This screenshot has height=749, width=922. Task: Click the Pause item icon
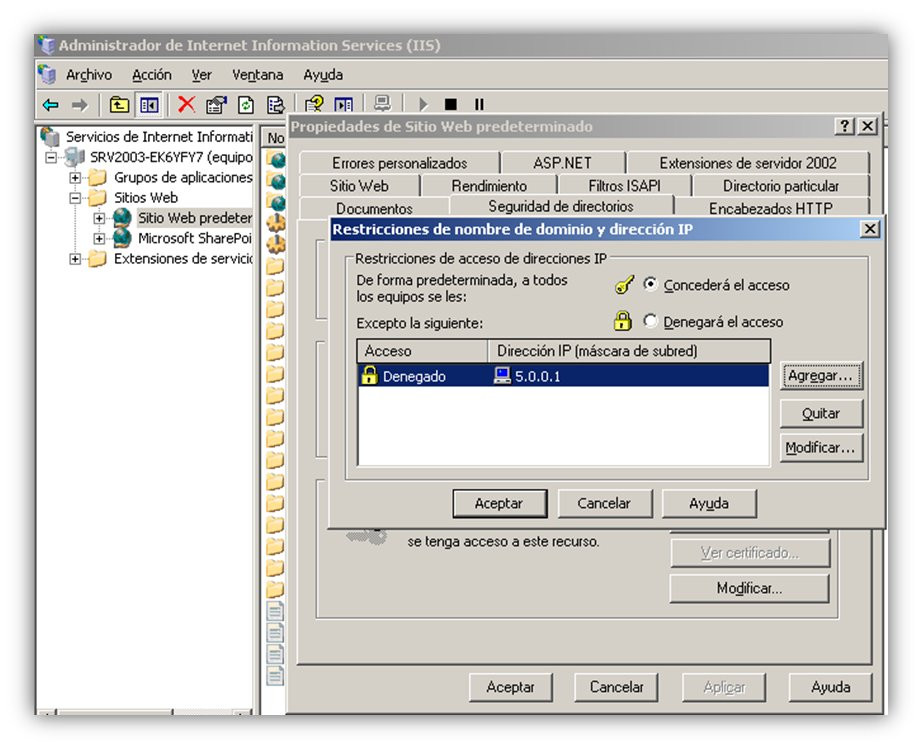pyautogui.click(x=479, y=105)
